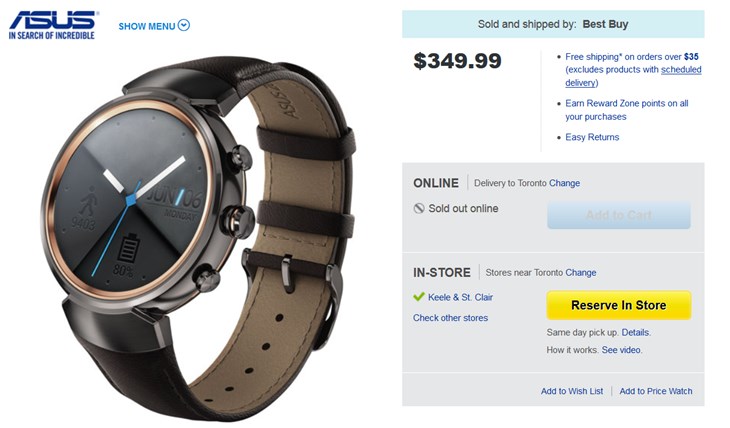730x428 pixels.
Task: Click the See video link
Action: (x=621, y=350)
